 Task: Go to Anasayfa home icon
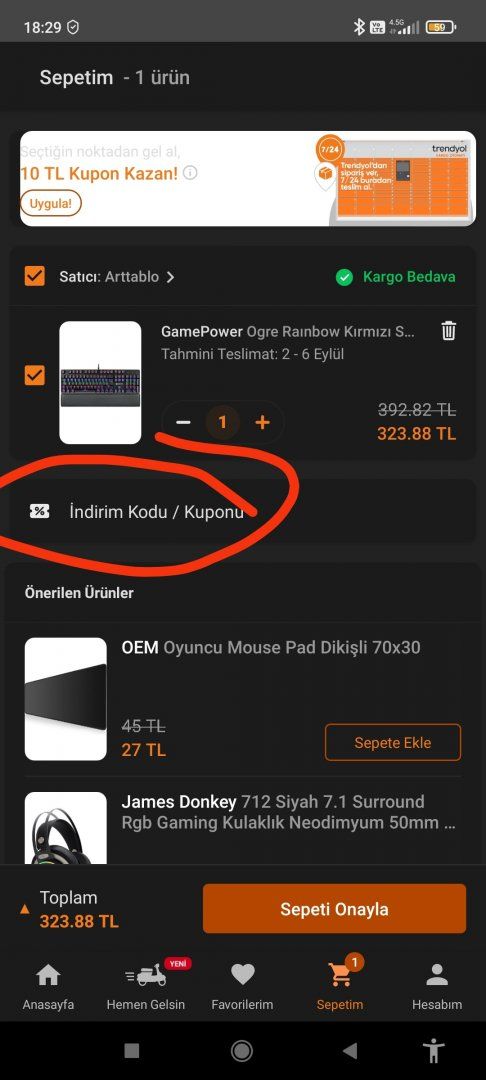(48, 975)
